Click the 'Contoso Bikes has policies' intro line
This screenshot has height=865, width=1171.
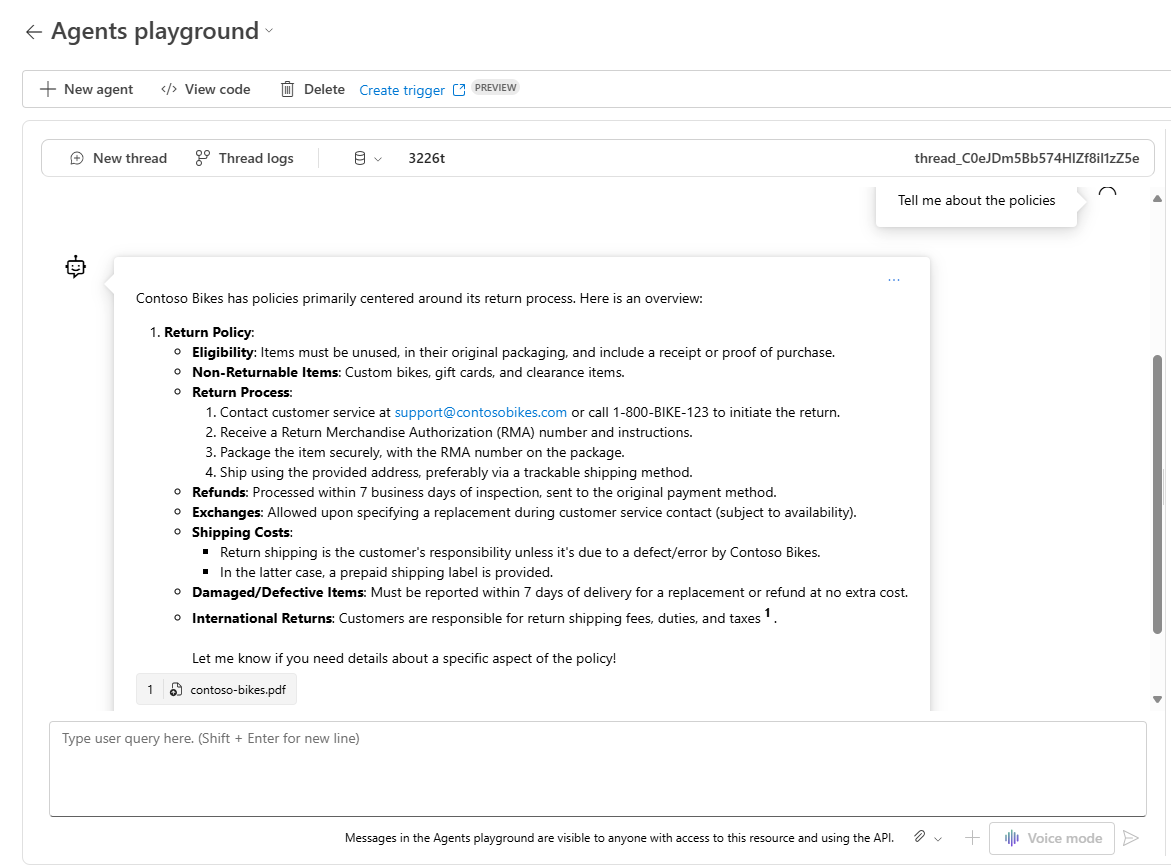point(419,299)
